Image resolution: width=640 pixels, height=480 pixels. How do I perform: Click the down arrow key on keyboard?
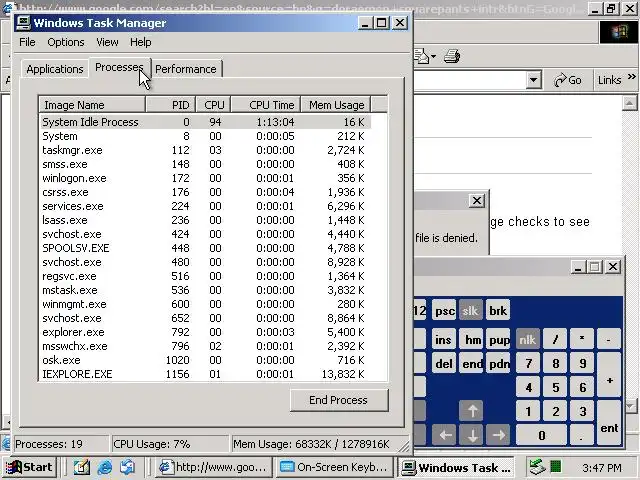click(x=472, y=435)
